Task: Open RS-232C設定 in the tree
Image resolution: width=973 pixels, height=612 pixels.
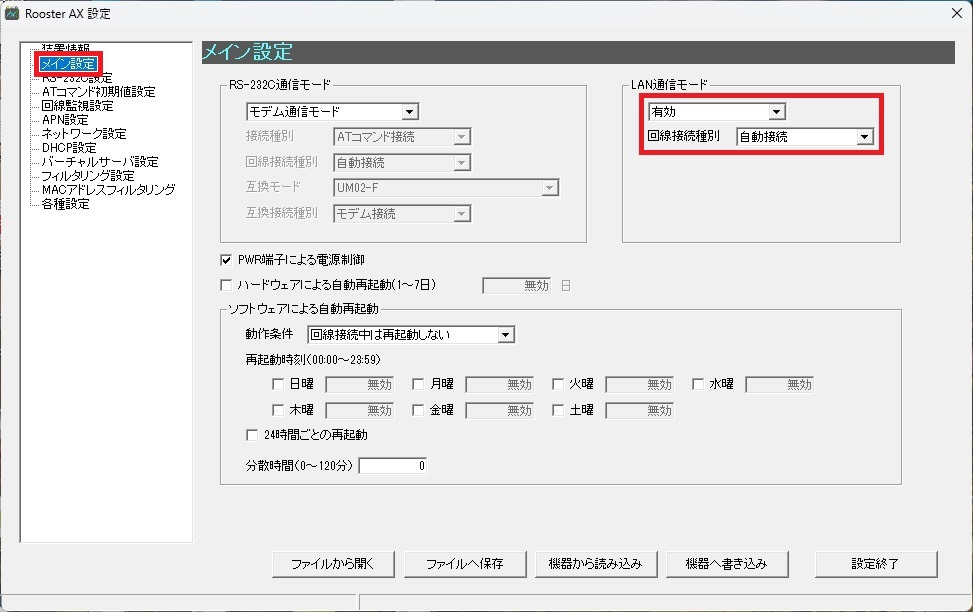Action: pyautogui.click(x=77, y=78)
